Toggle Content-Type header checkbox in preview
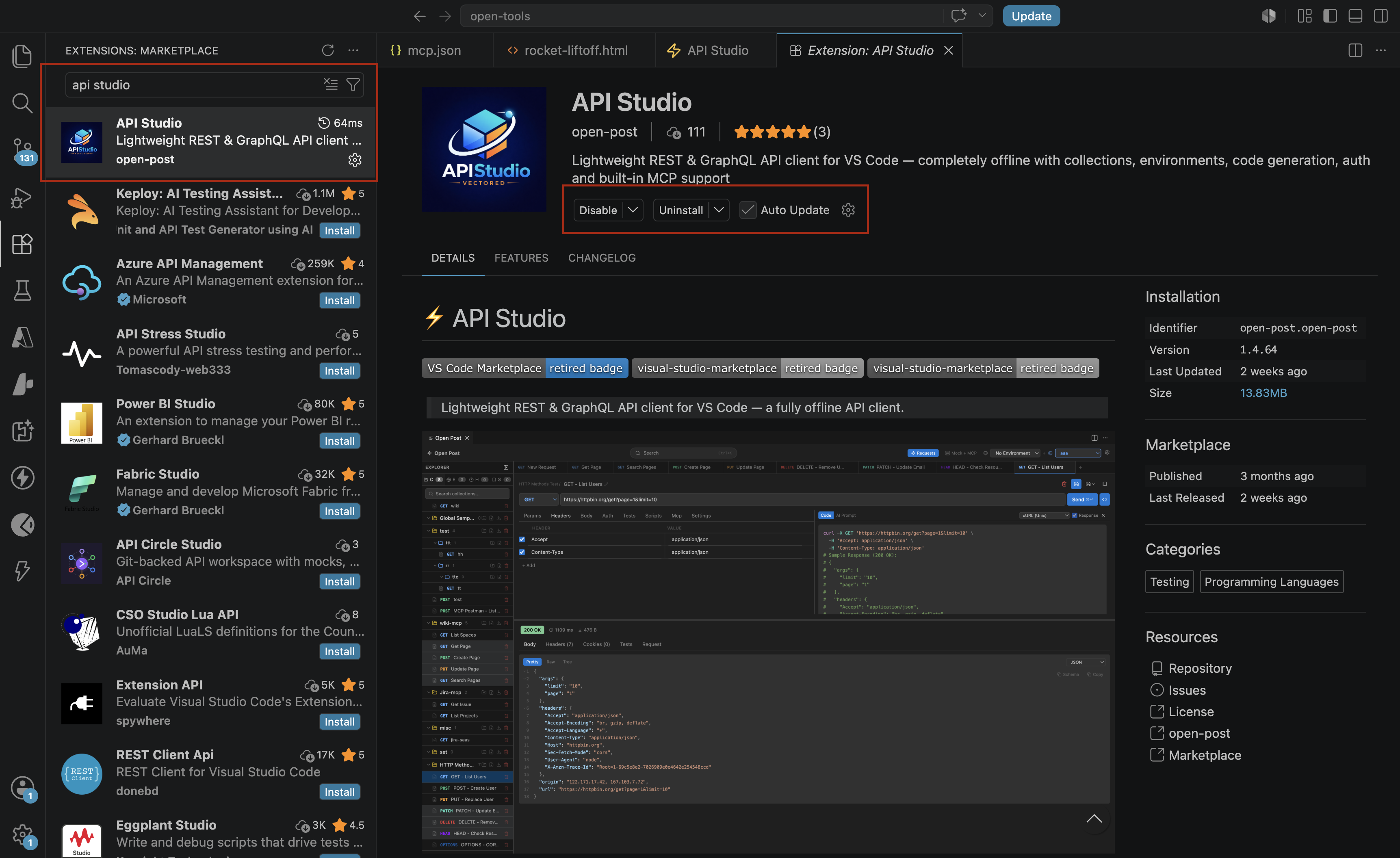This screenshot has width=1400, height=858. coord(522,552)
